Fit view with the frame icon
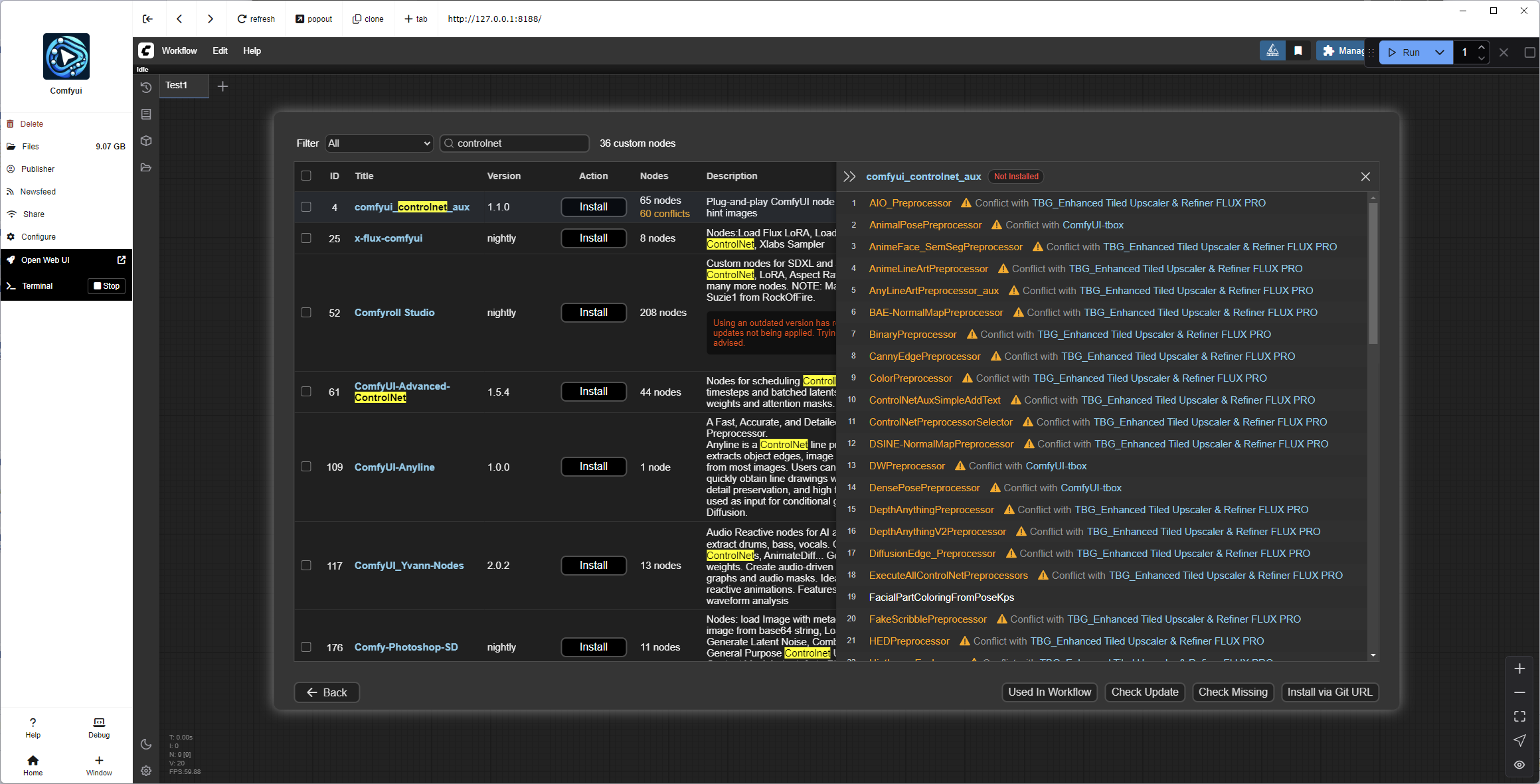This screenshot has width=1540, height=784. click(x=1519, y=716)
